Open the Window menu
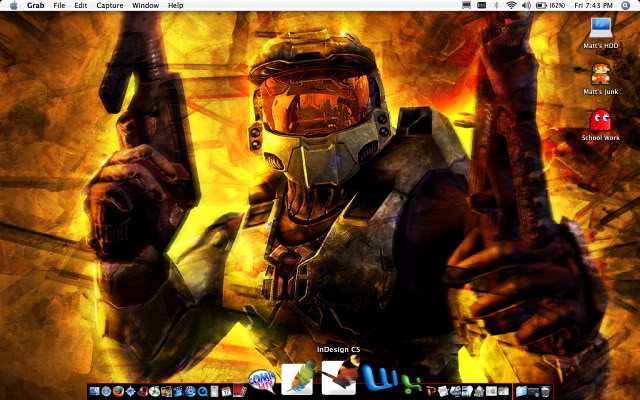 (145, 5)
